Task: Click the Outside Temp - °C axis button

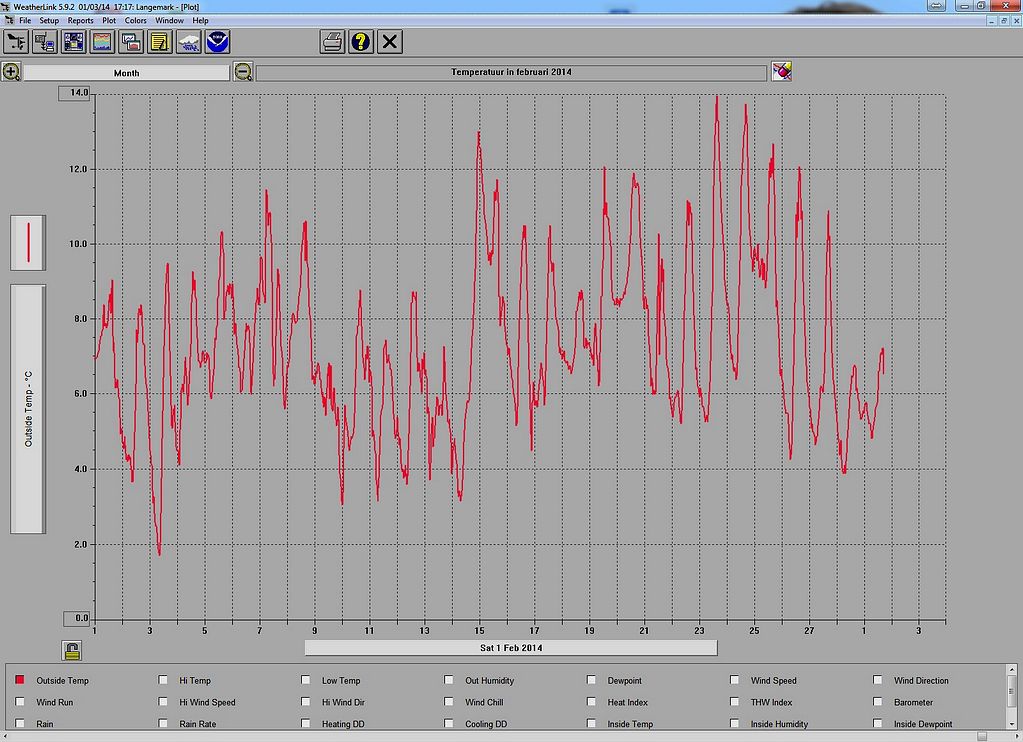Action: click(x=28, y=409)
